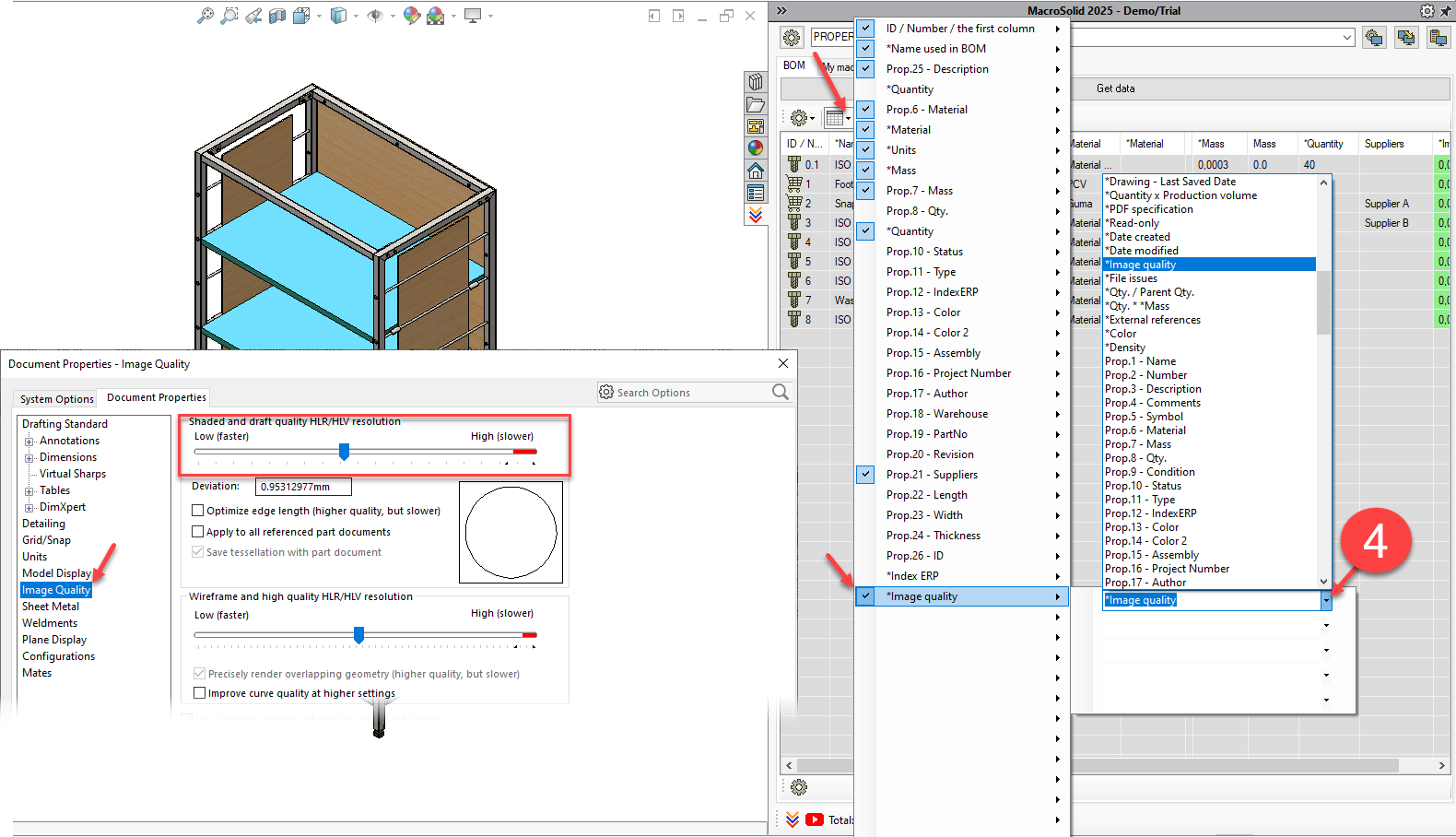
Task: Open the Appearances color ball pane icon
Action: (x=756, y=147)
